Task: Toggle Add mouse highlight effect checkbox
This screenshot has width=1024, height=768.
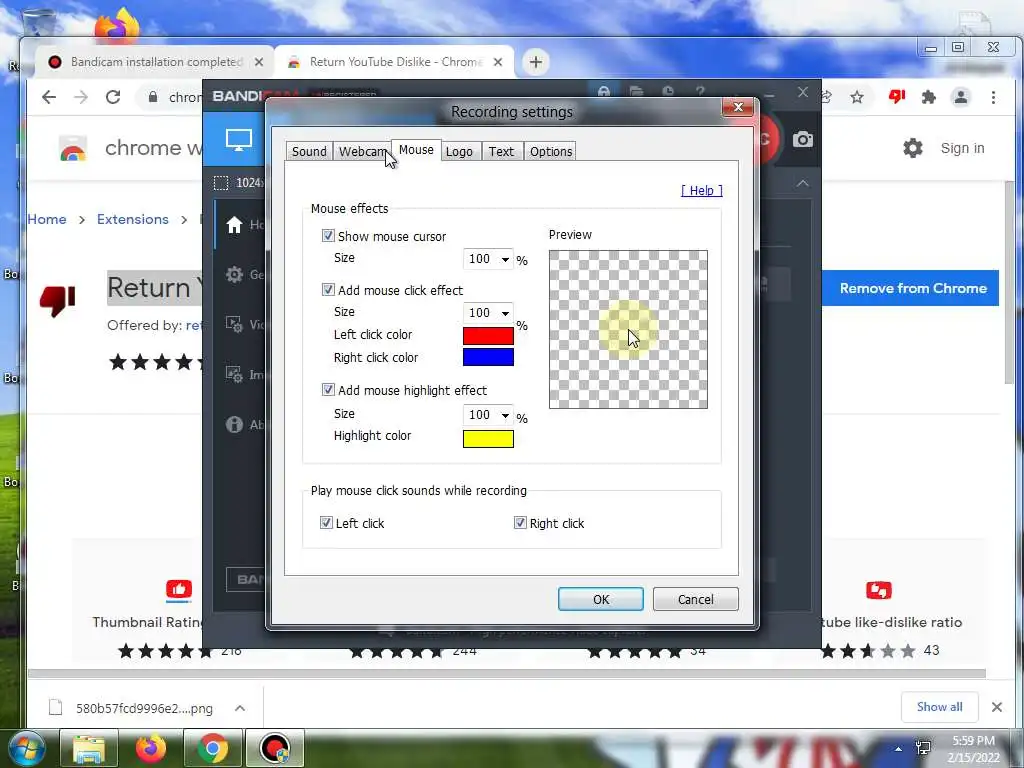Action: point(328,390)
